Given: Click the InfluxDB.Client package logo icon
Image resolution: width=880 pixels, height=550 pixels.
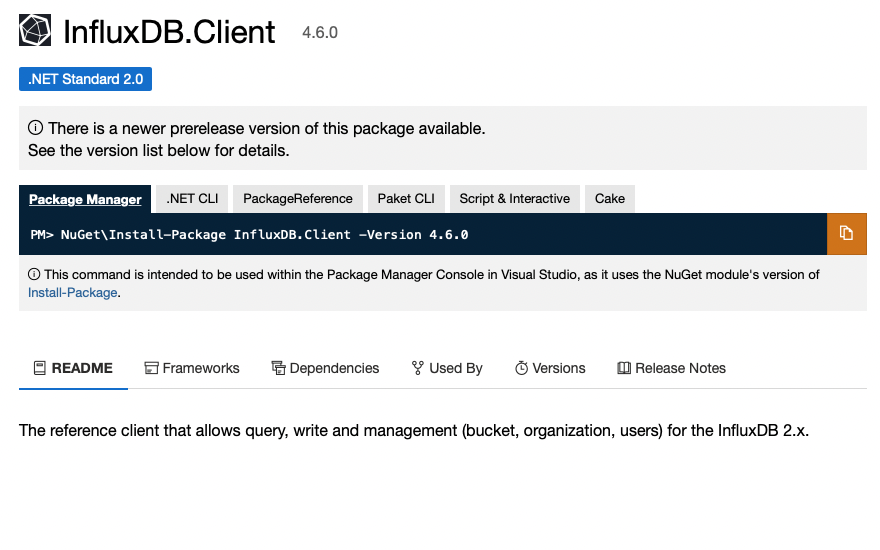Looking at the screenshot, I should (x=35, y=30).
